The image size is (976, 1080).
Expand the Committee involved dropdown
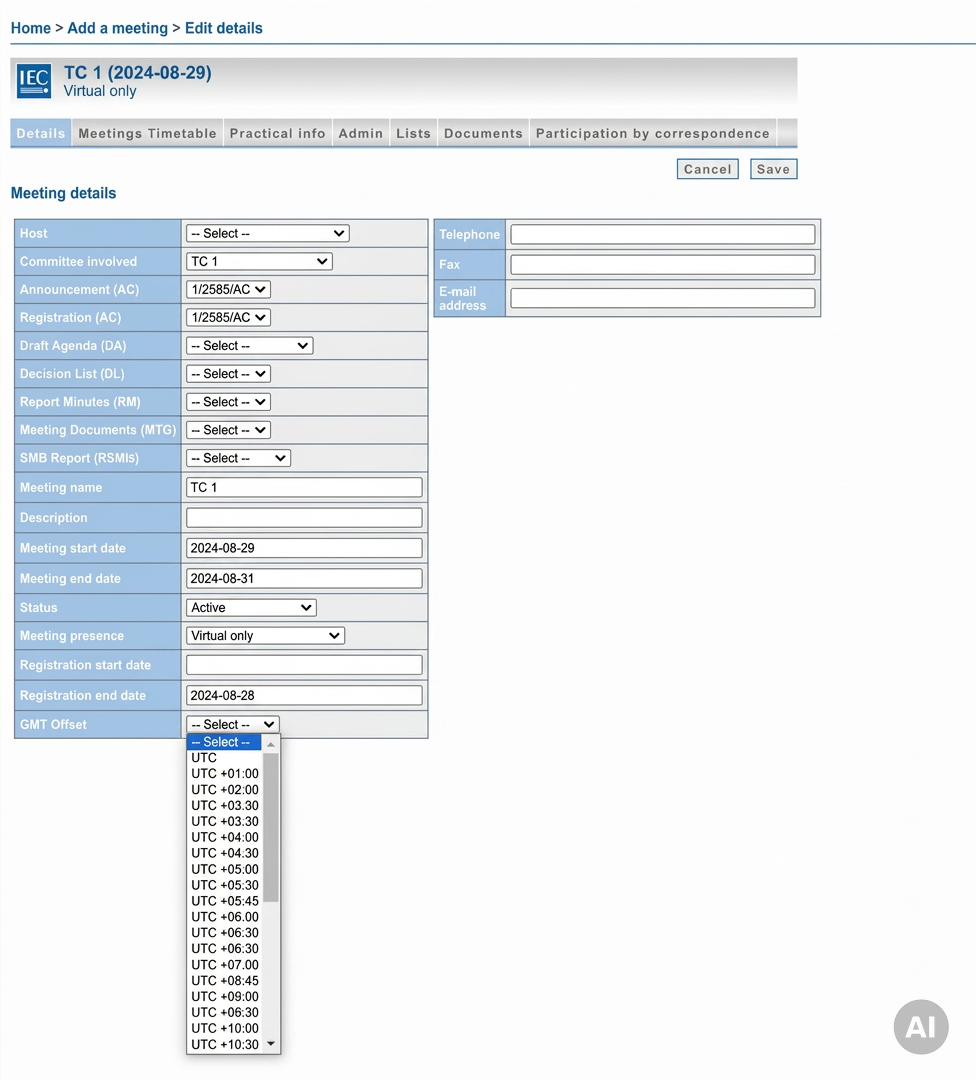tap(259, 262)
